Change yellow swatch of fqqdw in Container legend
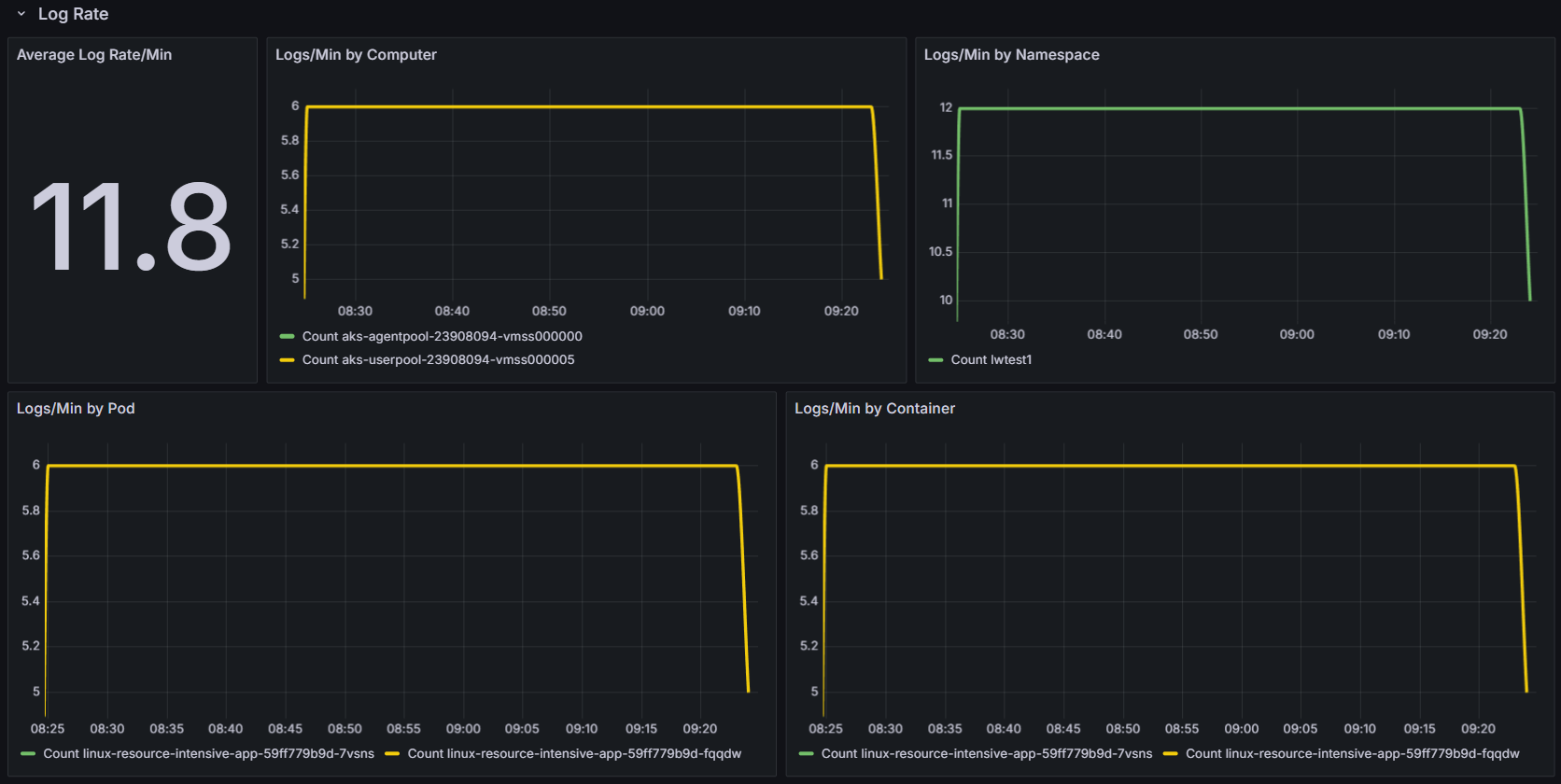Viewport: 1561px width, 784px height. click(x=1171, y=753)
